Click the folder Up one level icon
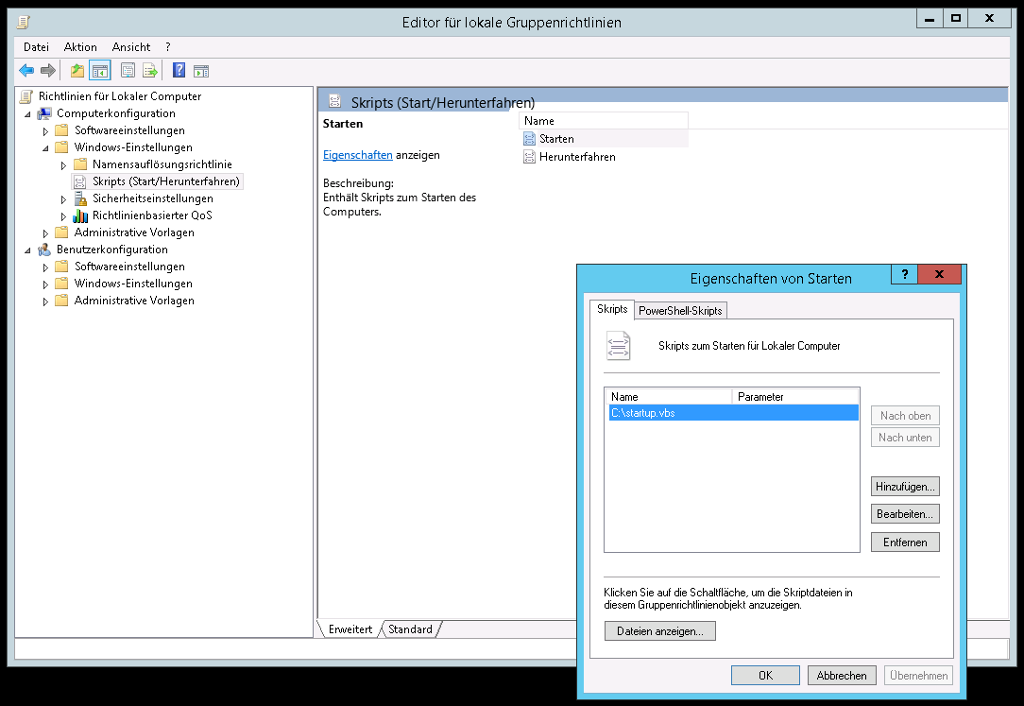Viewport: 1024px width, 706px height. [x=77, y=70]
